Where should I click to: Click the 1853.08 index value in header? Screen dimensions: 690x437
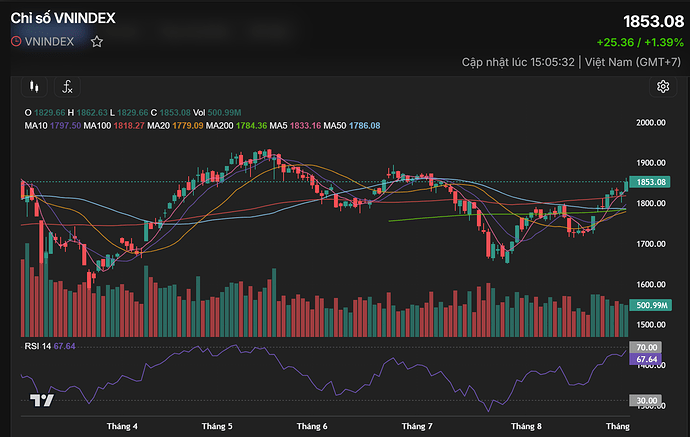653,21
